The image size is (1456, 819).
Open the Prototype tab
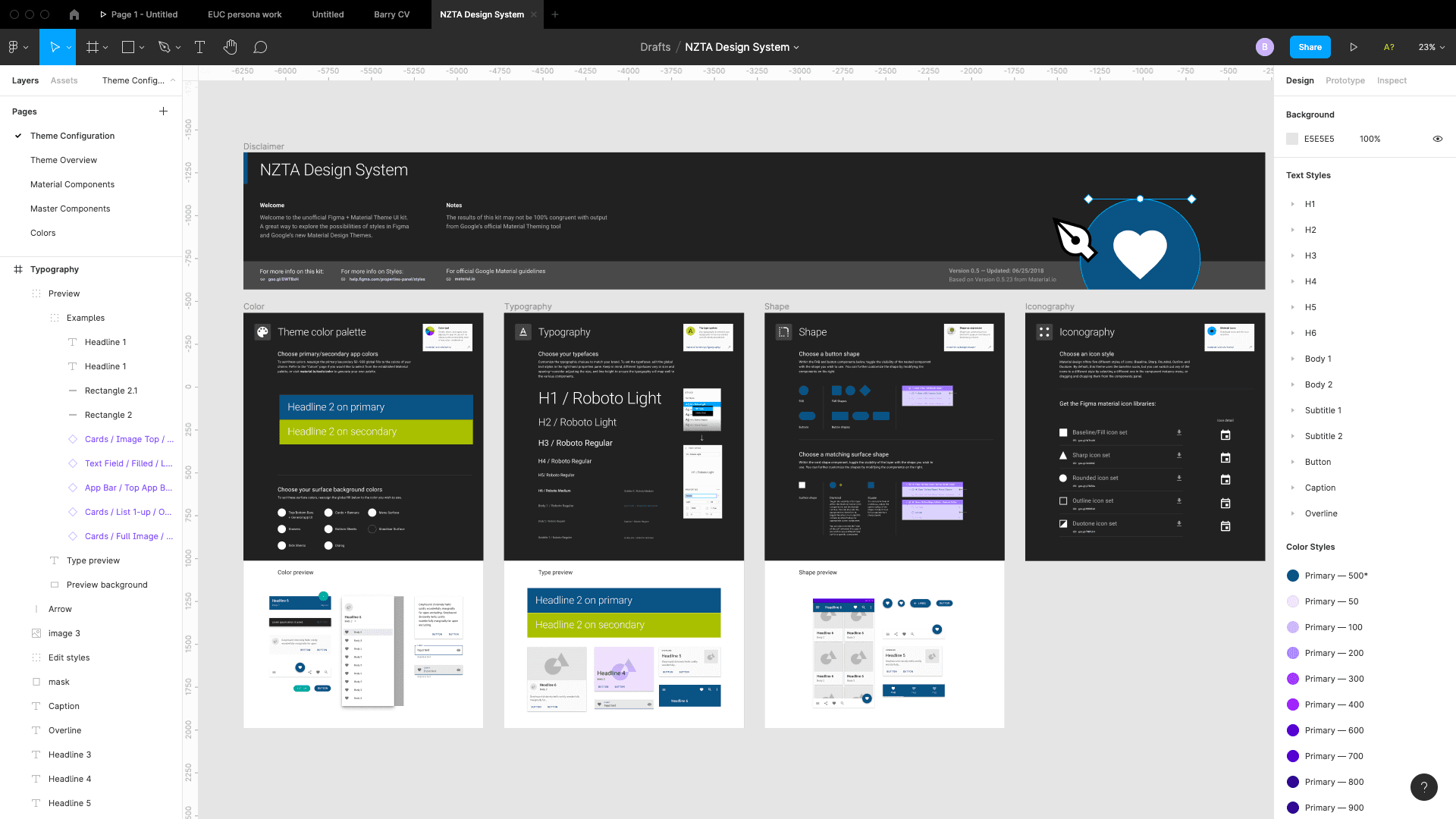click(x=1345, y=80)
